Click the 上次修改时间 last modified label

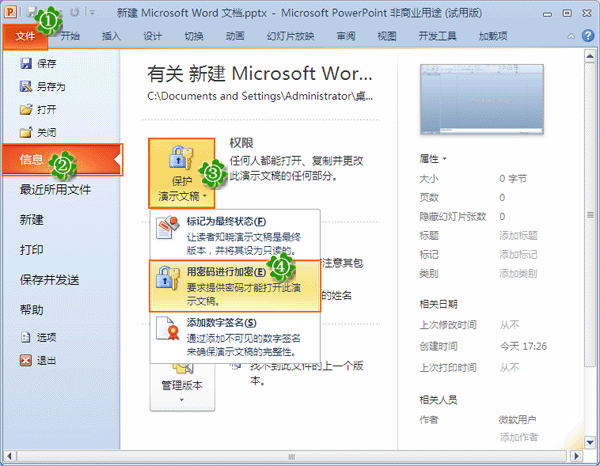tap(448, 325)
